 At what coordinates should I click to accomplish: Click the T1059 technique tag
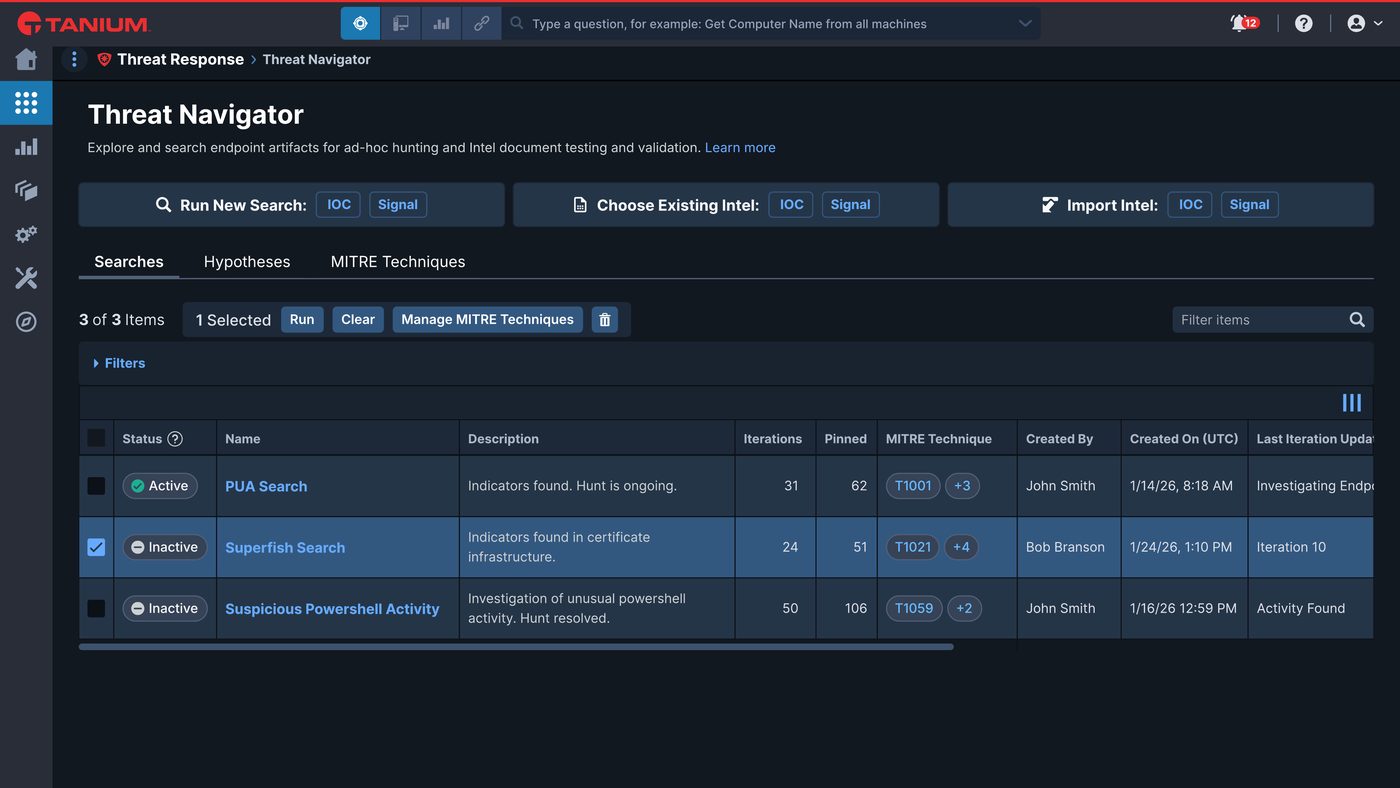tap(914, 608)
